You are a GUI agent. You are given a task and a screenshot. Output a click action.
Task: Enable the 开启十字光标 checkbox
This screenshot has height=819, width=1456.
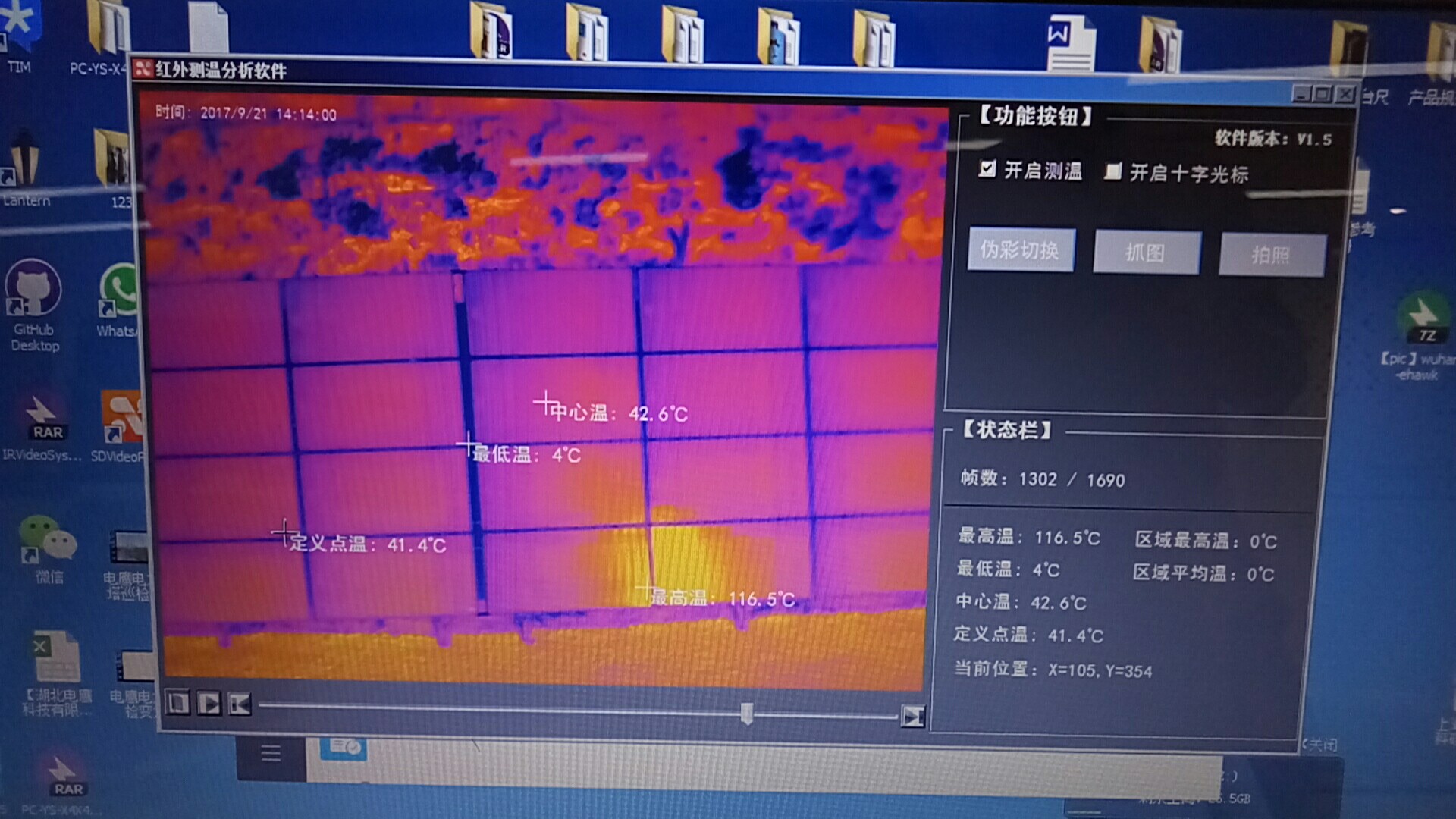point(1113,171)
